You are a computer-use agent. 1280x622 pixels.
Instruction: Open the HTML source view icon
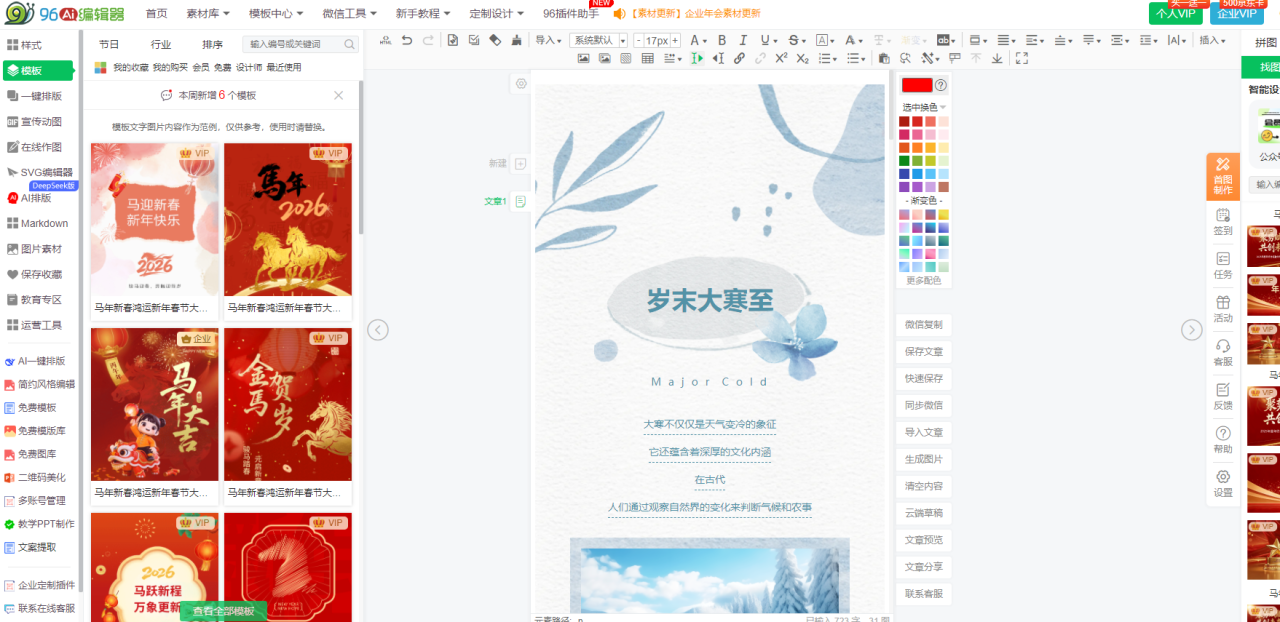(x=386, y=40)
